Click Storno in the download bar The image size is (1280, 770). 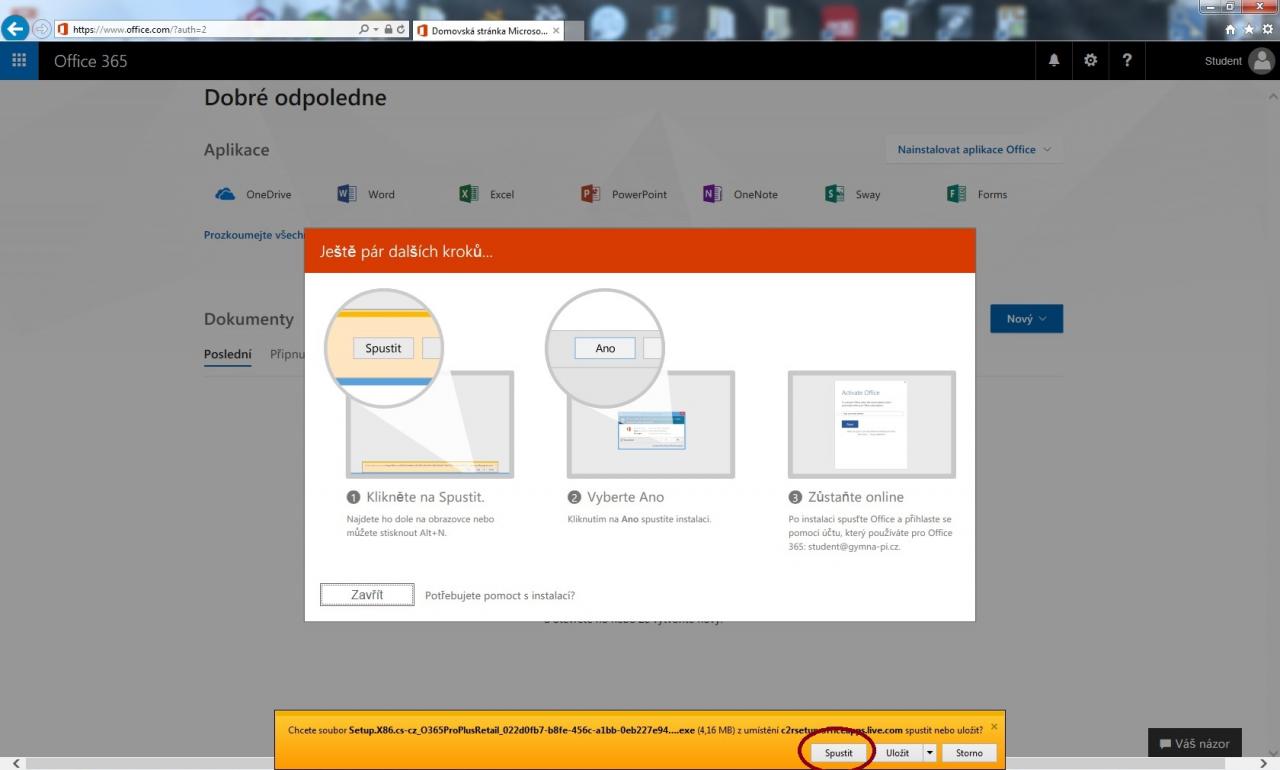tap(969, 753)
